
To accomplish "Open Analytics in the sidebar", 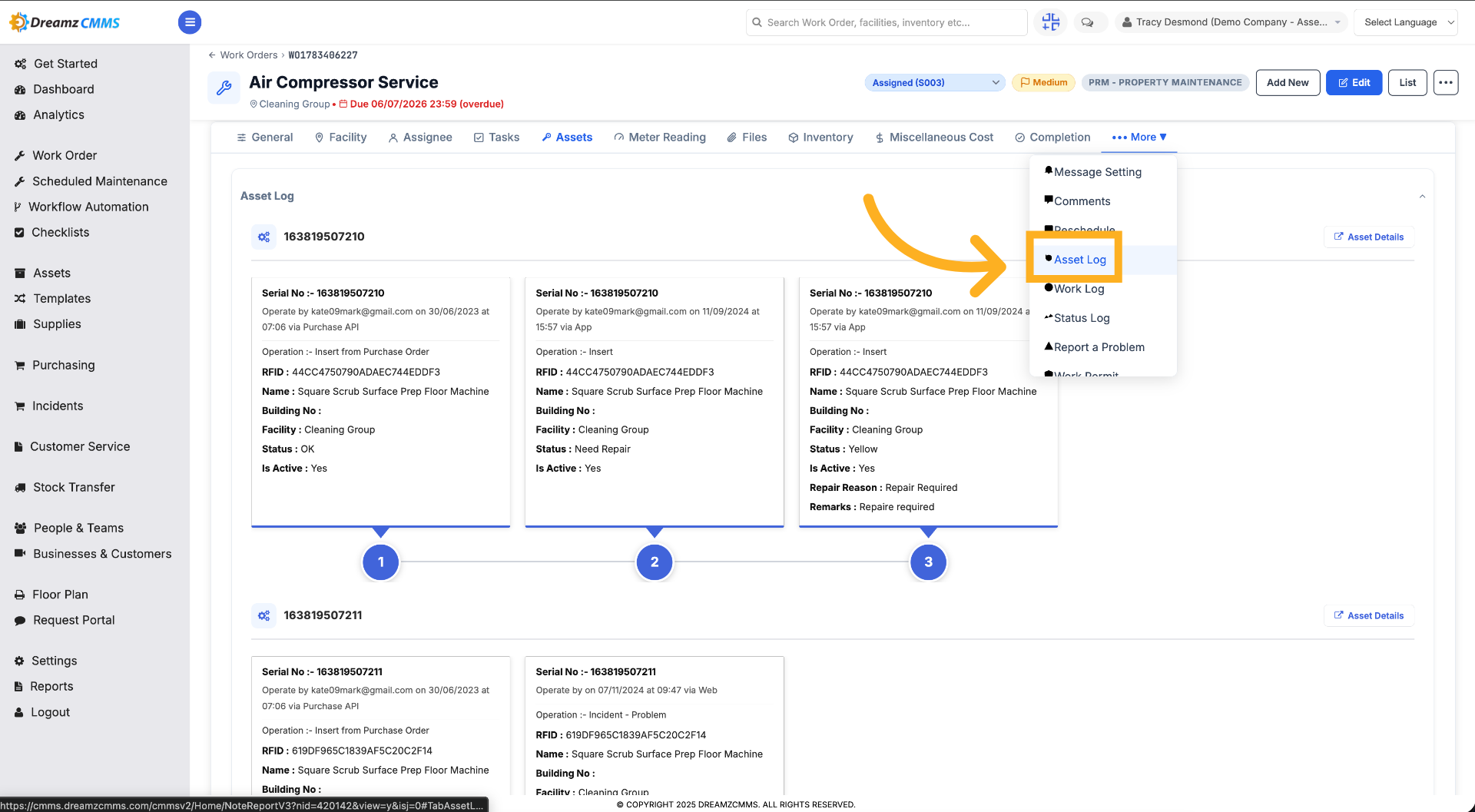I will (58, 114).
